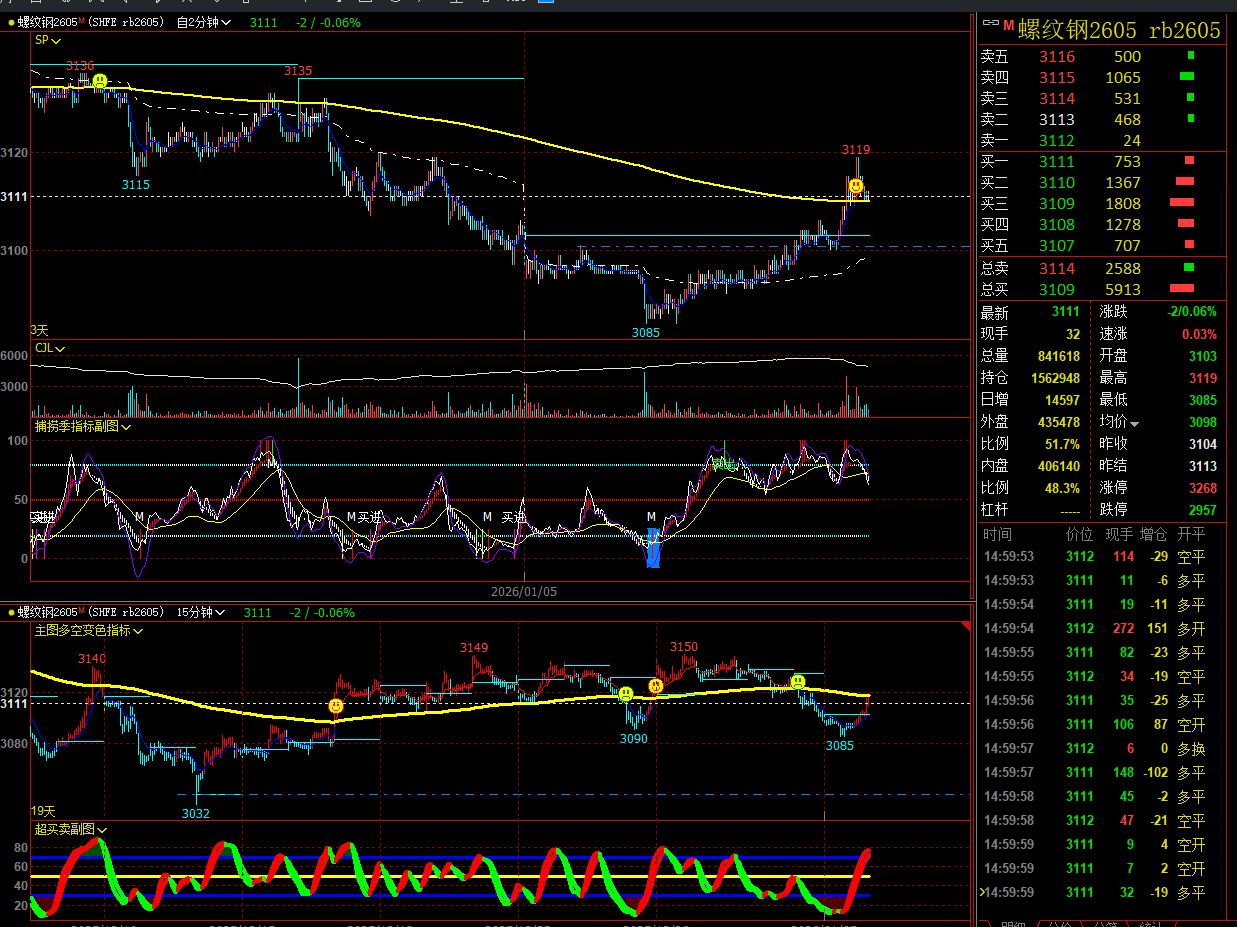The width and height of the screenshot is (1237, 927).
Task: Click the 3天 range label on the top chart
Action: point(39,329)
